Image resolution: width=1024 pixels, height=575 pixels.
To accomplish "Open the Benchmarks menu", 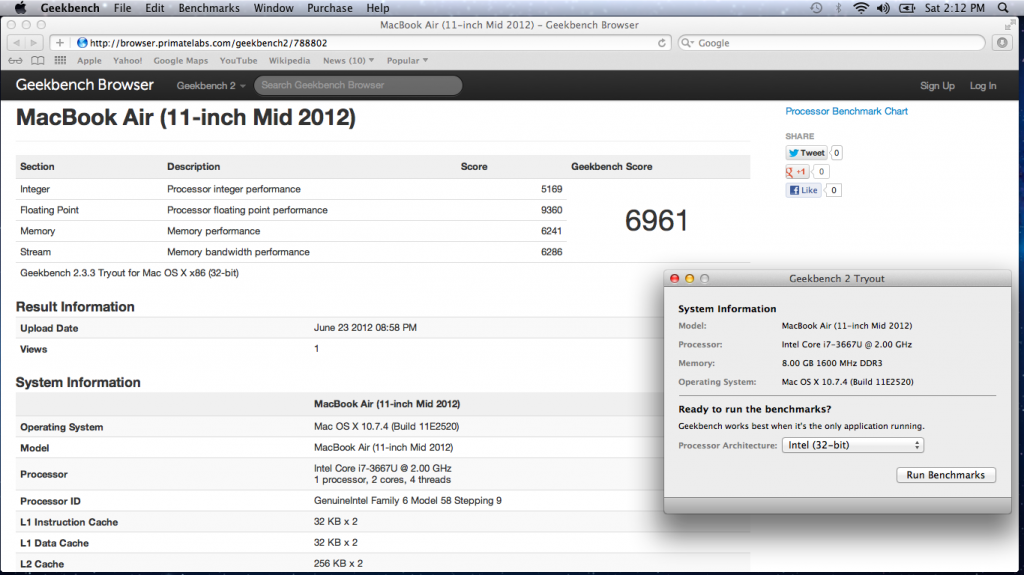I will point(209,8).
